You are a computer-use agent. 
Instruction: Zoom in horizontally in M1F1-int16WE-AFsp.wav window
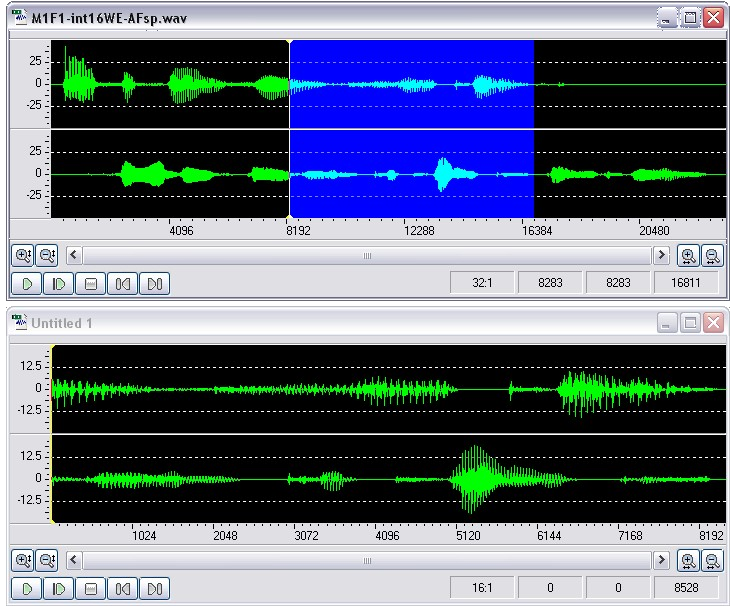point(688,256)
